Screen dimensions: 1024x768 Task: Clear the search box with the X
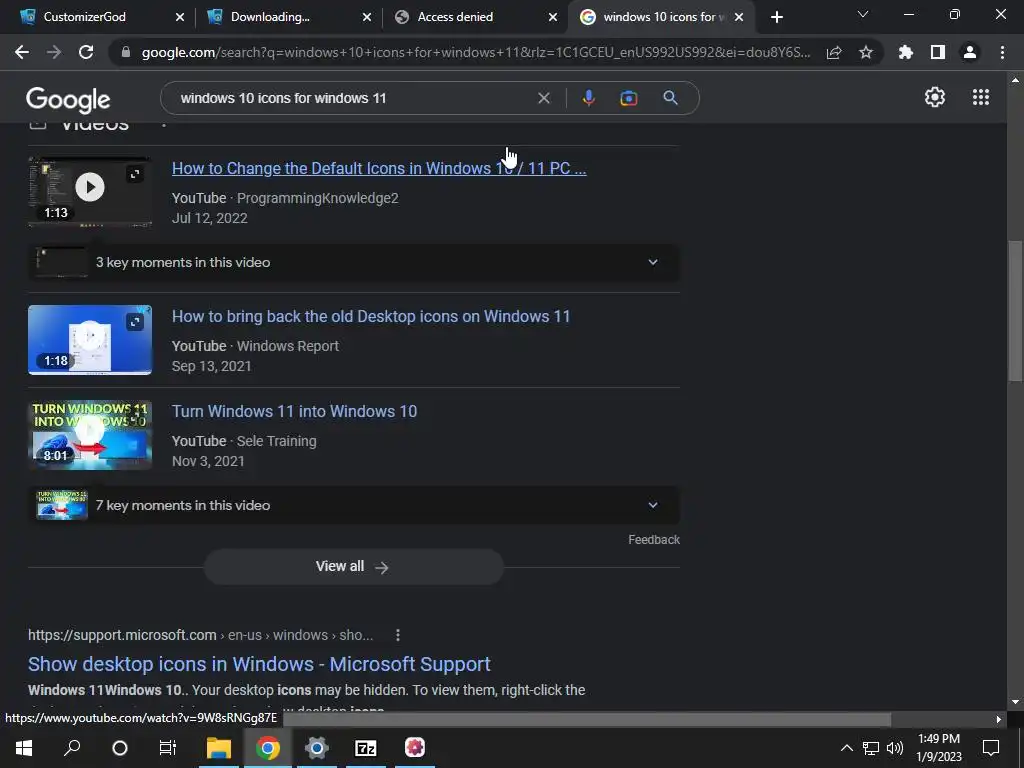[543, 98]
